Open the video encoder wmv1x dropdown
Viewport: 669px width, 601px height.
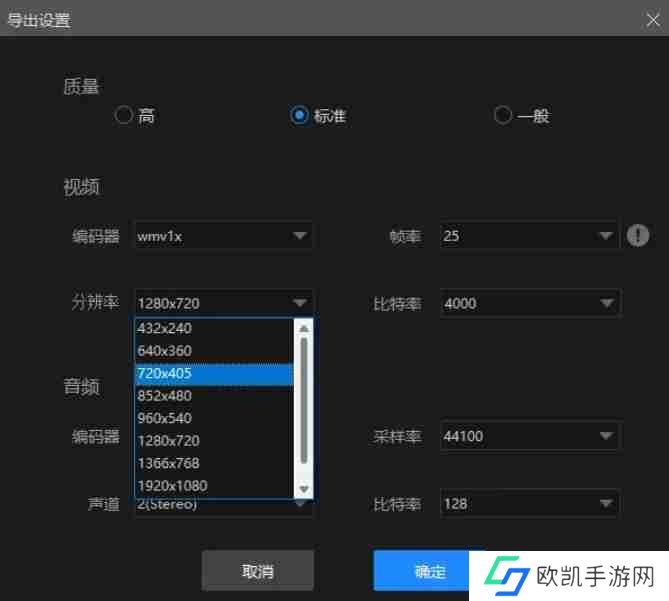pos(224,236)
